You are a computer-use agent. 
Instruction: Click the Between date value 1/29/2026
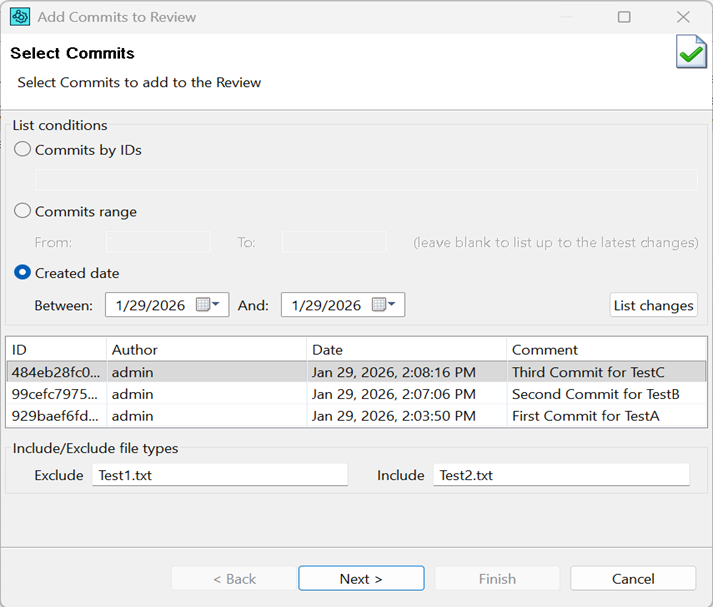[150, 305]
